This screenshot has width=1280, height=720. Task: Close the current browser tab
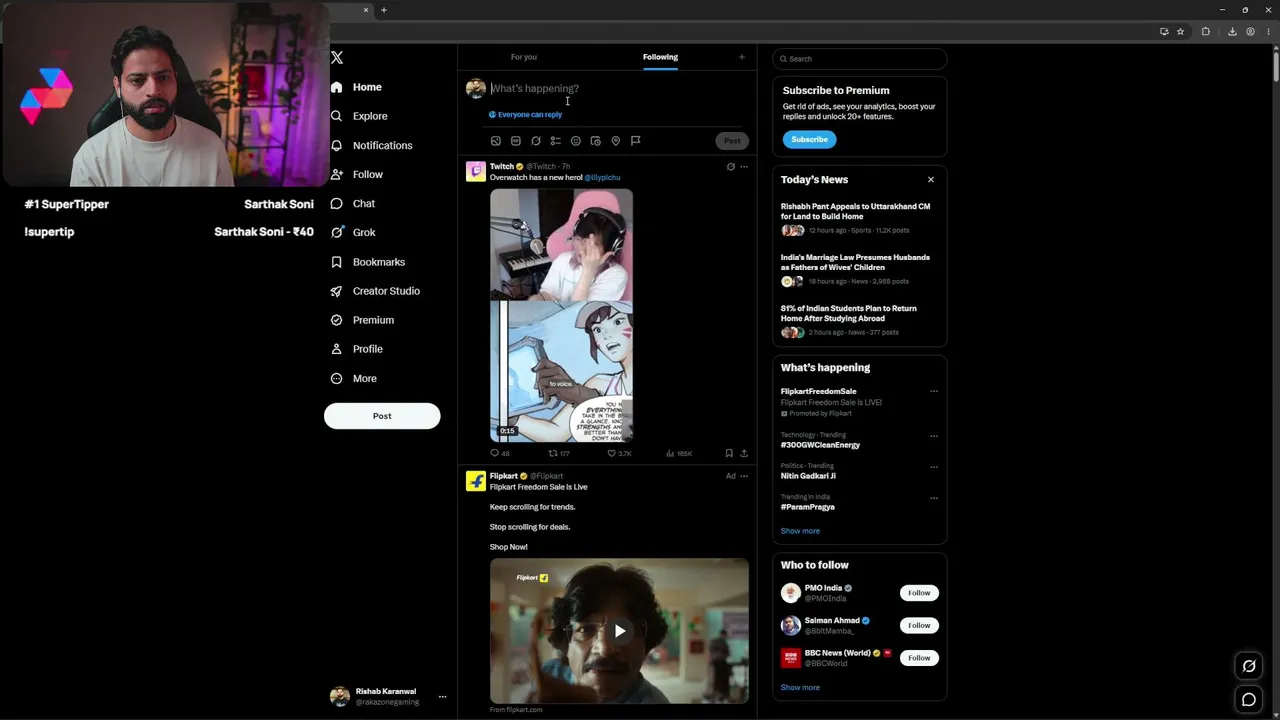[x=366, y=10]
